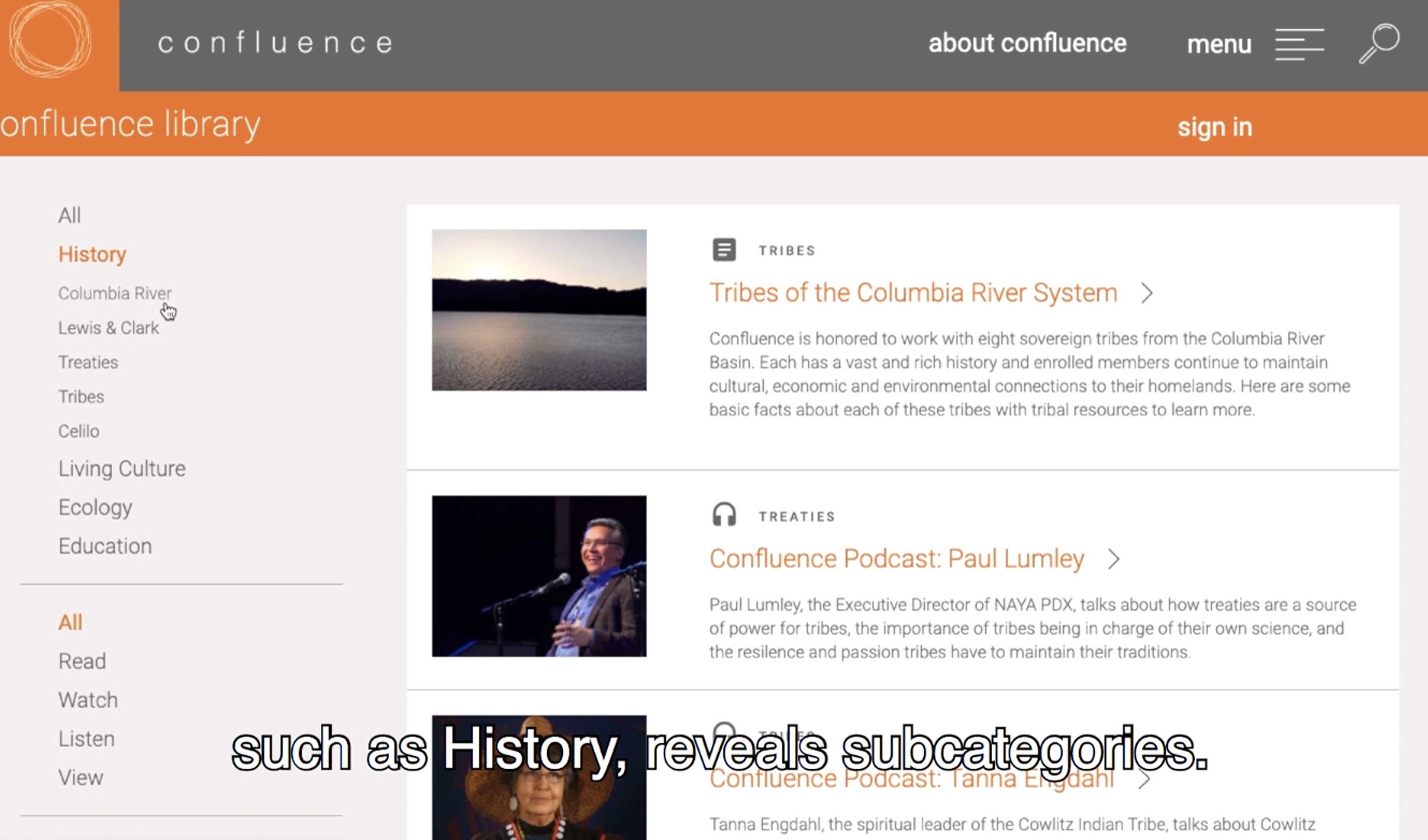The height and width of the screenshot is (840, 1428).
Task: Click the sign in link
Action: [1215, 127]
